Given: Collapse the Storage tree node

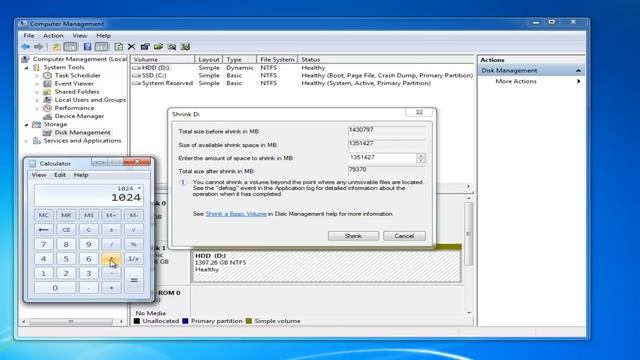Looking at the screenshot, I should coord(27,125).
